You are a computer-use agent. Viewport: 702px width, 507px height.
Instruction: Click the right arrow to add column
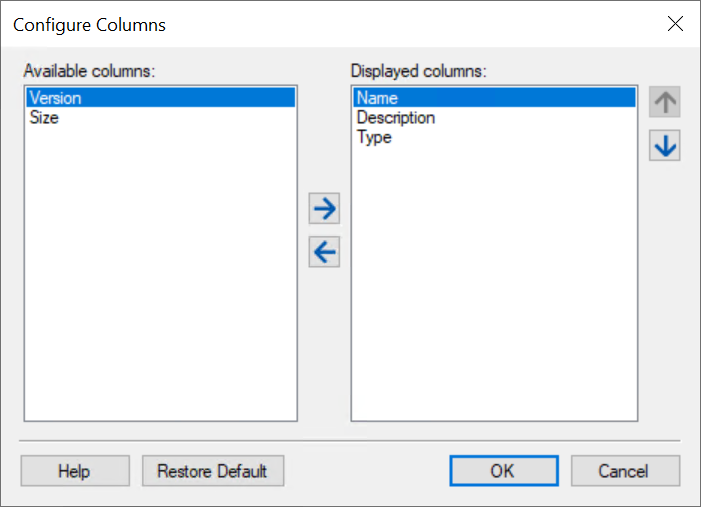(x=325, y=209)
